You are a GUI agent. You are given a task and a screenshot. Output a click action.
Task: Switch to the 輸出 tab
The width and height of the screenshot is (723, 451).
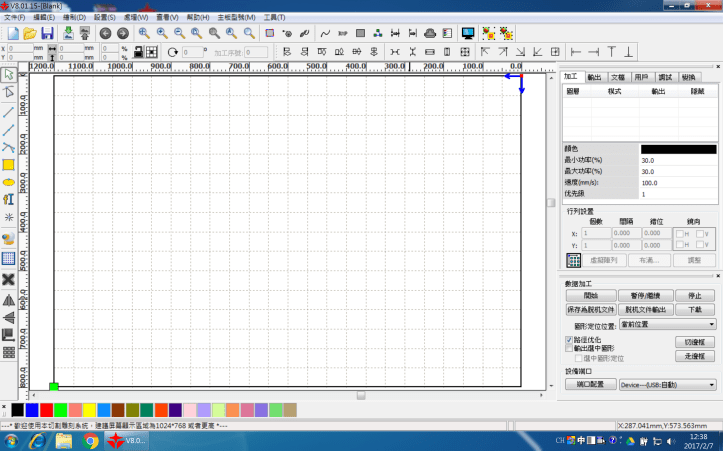coord(595,76)
